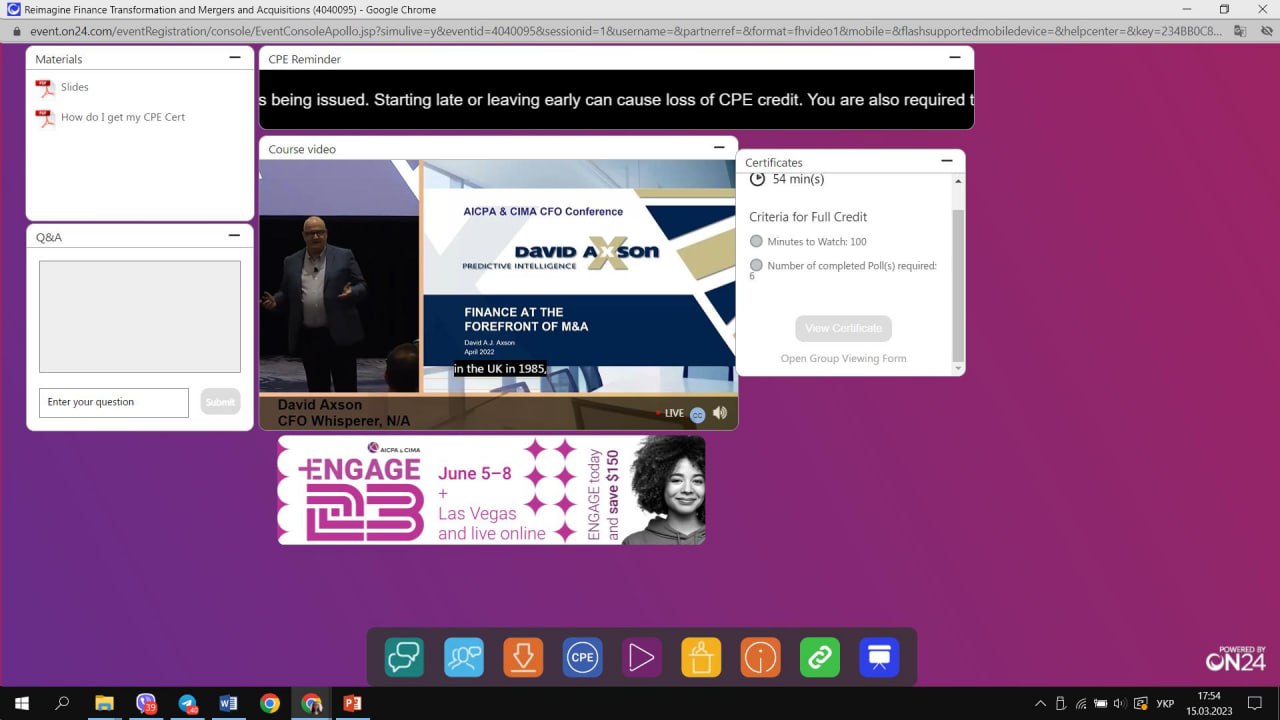Click the green chain link dock icon
This screenshot has height=720, width=1280.
820,657
